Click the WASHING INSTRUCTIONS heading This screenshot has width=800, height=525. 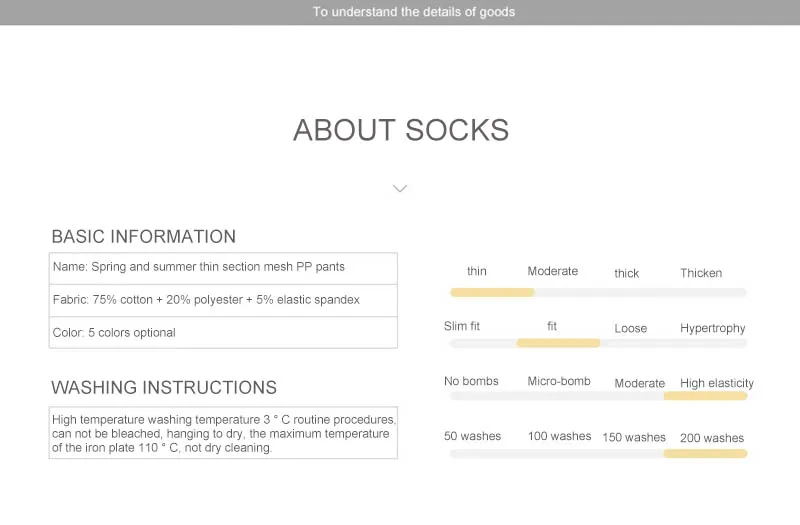point(164,387)
